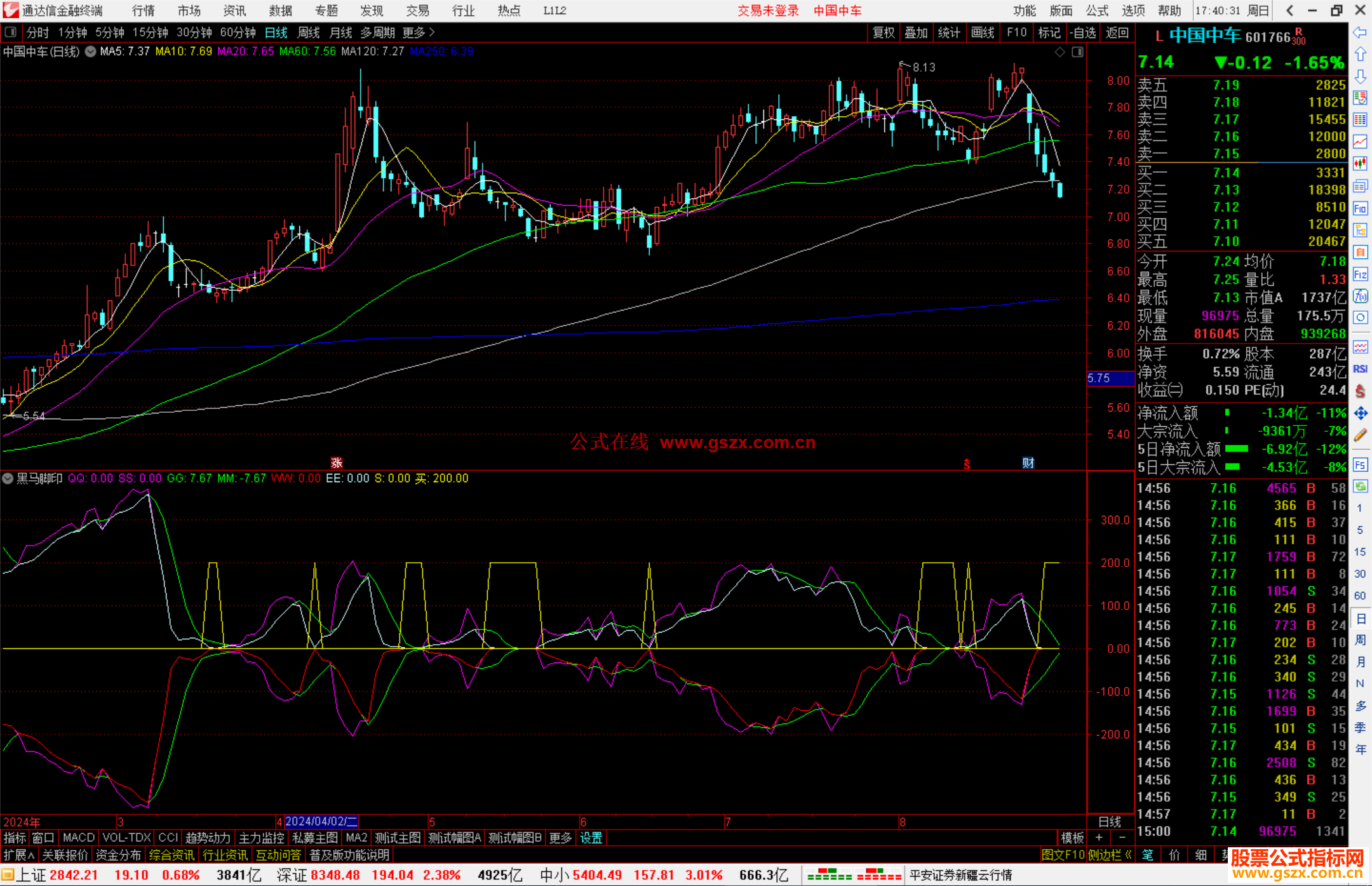Image resolution: width=1372 pixels, height=886 pixels.
Task: Toggle the 黑马脚印 indicator circle button
Action: [x=8, y=478]
